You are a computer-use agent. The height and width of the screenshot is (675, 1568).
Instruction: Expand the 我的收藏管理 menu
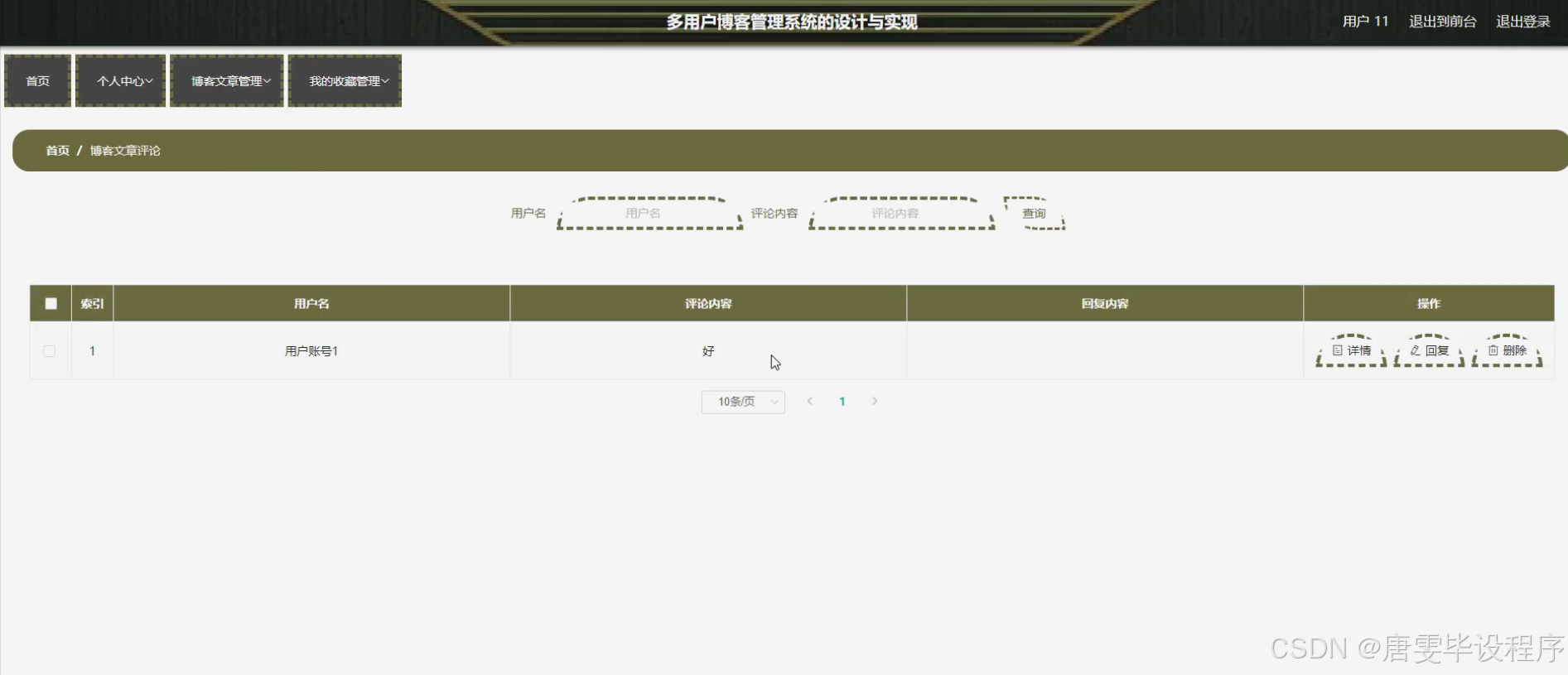(345, 81)
